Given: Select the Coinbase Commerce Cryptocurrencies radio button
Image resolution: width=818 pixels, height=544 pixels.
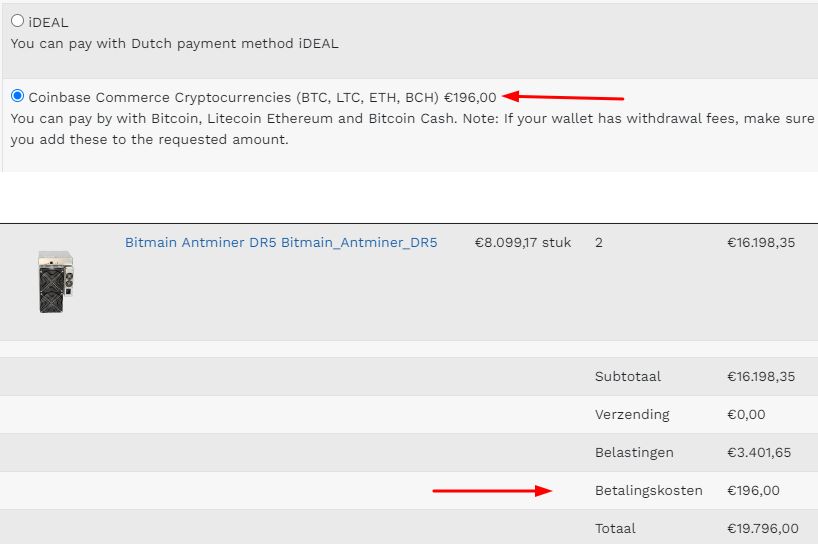Looking at the screenshot, I should (17, 96).
